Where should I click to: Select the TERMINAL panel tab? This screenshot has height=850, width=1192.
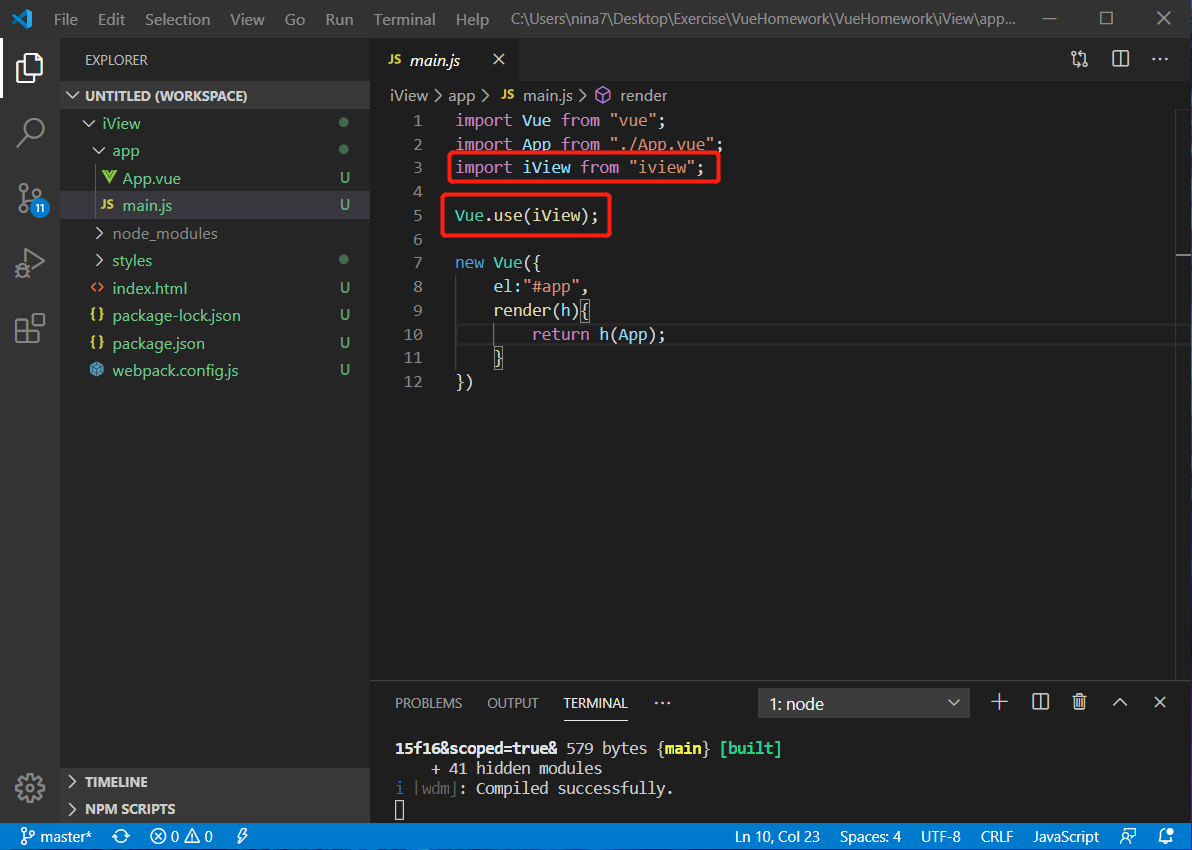point(595,703)
